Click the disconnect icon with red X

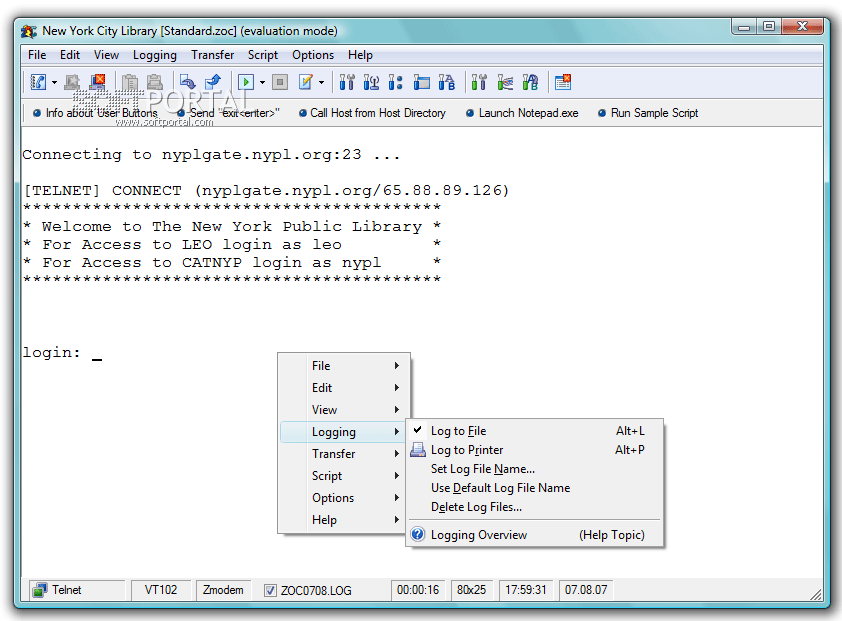point(98,82)
